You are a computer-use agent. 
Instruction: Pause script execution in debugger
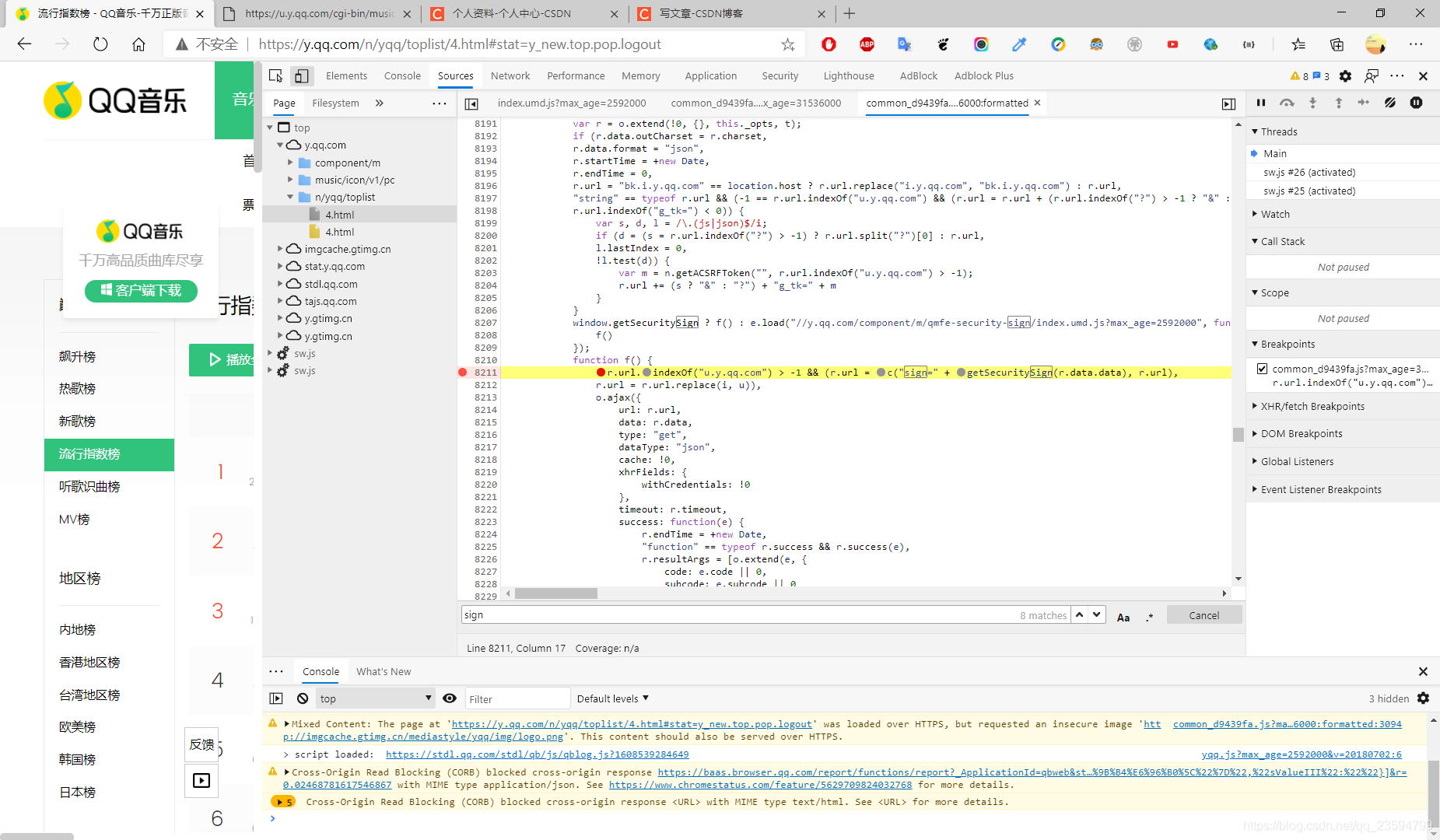tap(1261, 103)
